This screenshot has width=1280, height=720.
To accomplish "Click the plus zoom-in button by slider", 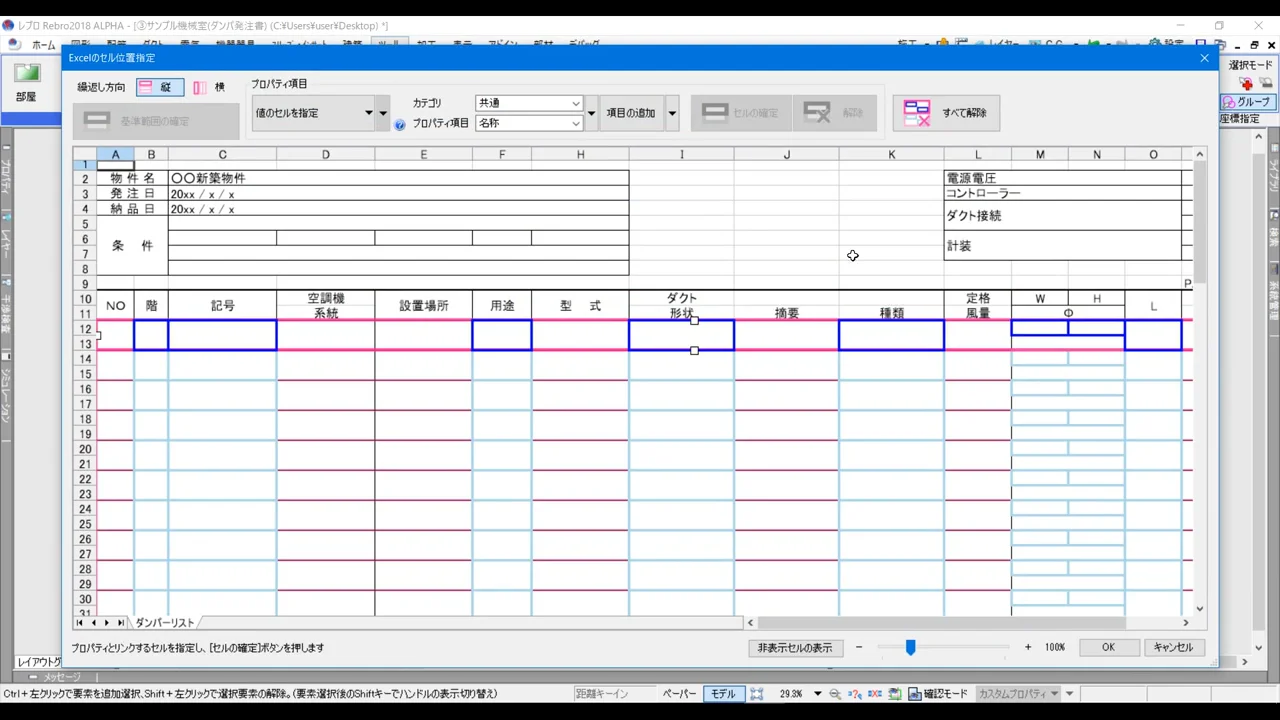I will (x=1028, y=648).
